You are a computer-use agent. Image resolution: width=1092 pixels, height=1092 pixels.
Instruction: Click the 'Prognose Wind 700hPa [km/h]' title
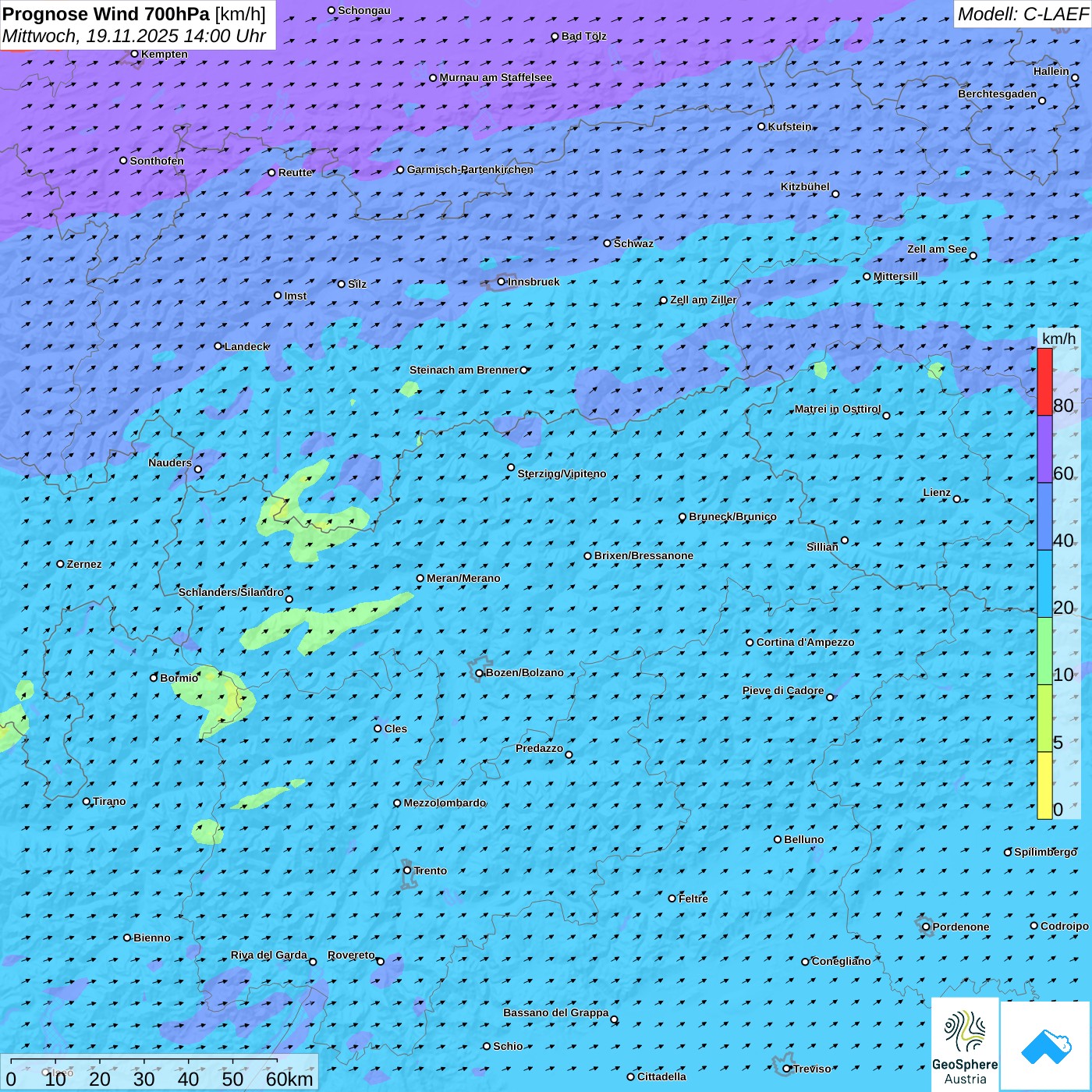click(134, 14)
